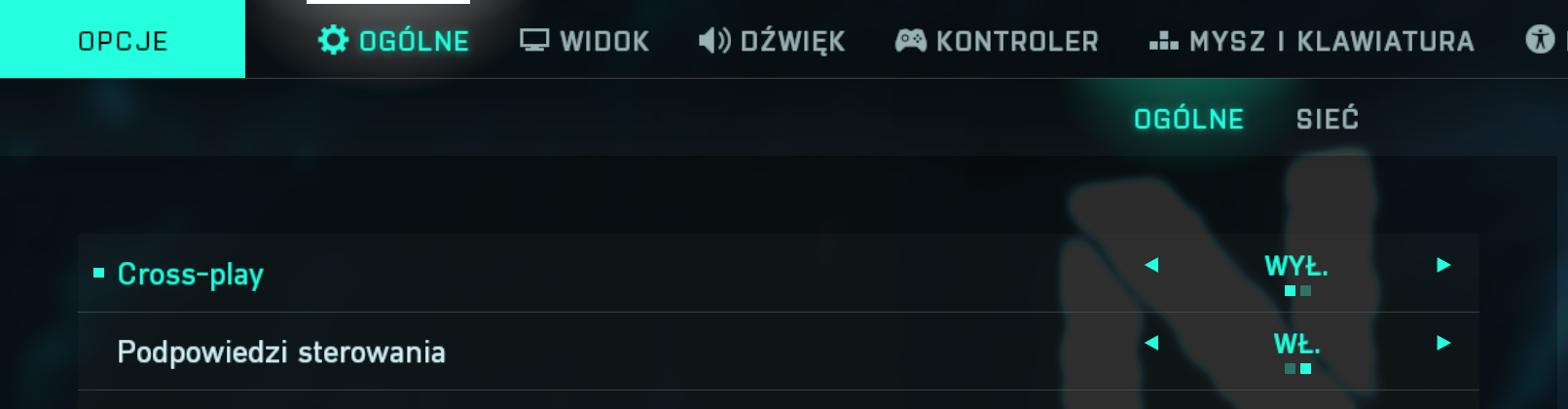The width and height of the screenshot is (1568, 409).
Task: Select the OGÓLNE sub-tab
Action: point(1189,119)
